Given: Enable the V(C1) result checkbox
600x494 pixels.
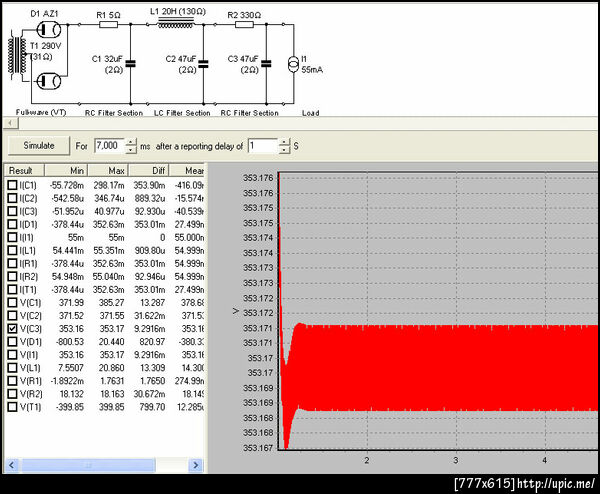Looking at the screenshot, I should point(13,303).
